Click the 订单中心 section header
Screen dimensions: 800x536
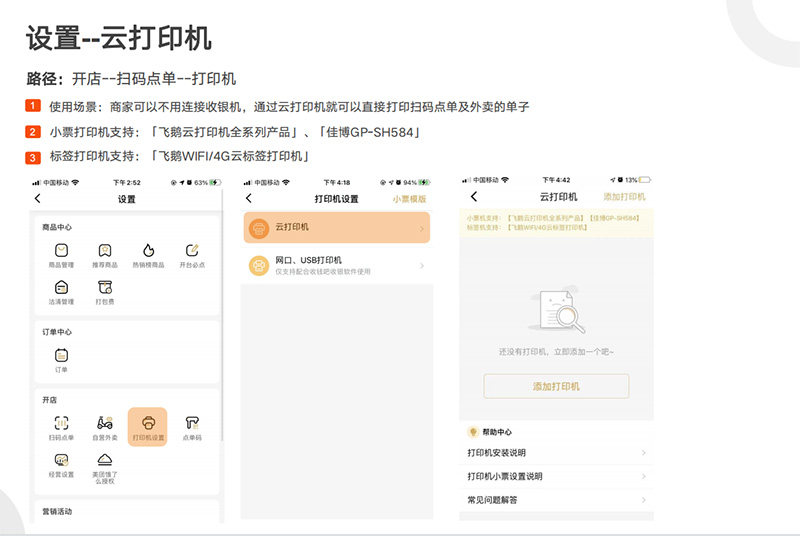[x=57, y=332]
